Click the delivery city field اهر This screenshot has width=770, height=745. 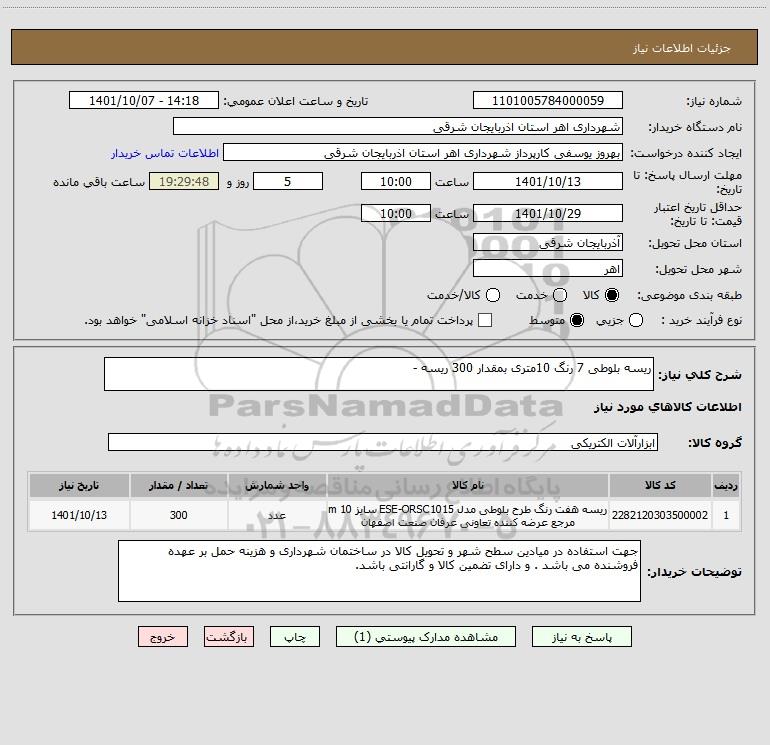(548, 269)
